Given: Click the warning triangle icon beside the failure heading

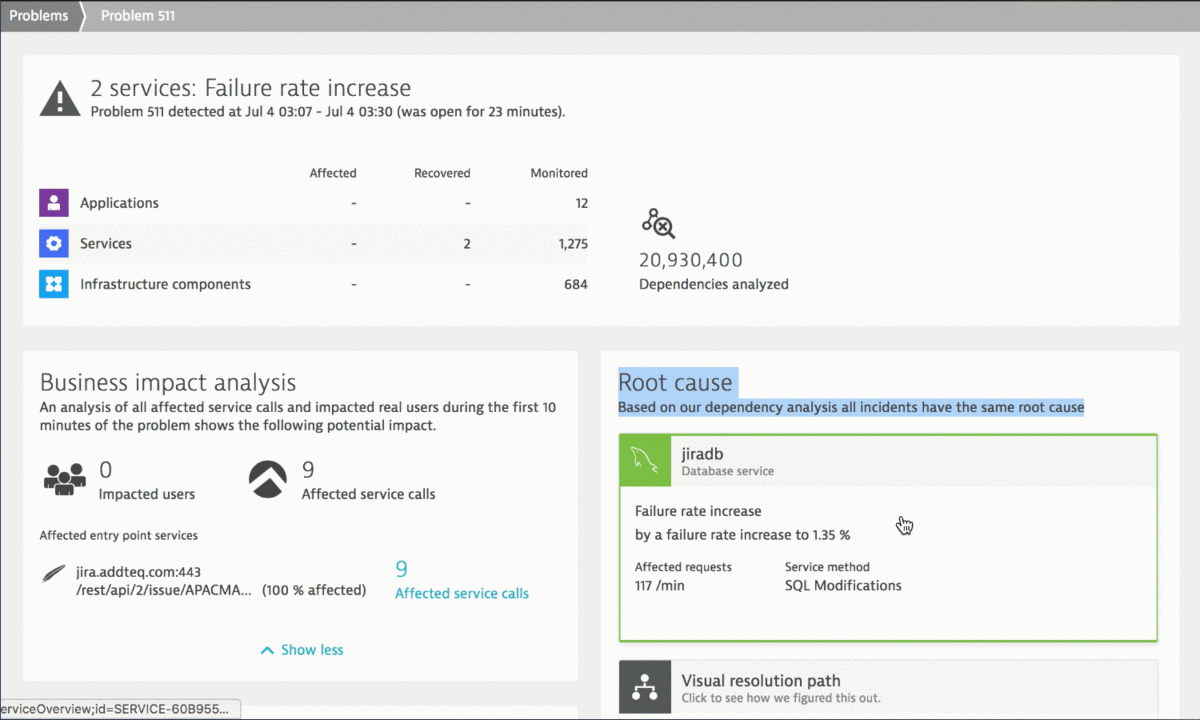Looking at the screenshot, I should 60,96.
